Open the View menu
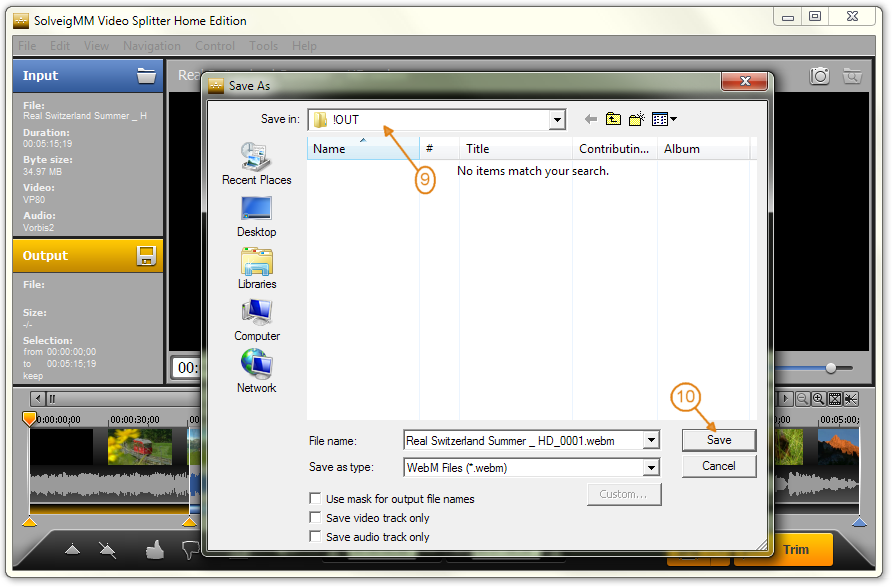Viewport: 893px width, 587px height. (96, 46)
